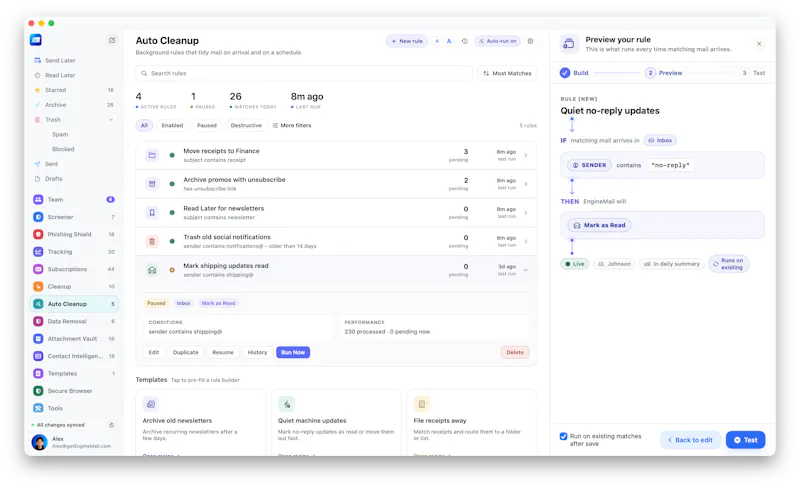Viewport: 800px width, 488px height.
Task: Open Subscriptions in sidebar
Action: [x=67, y=269]
